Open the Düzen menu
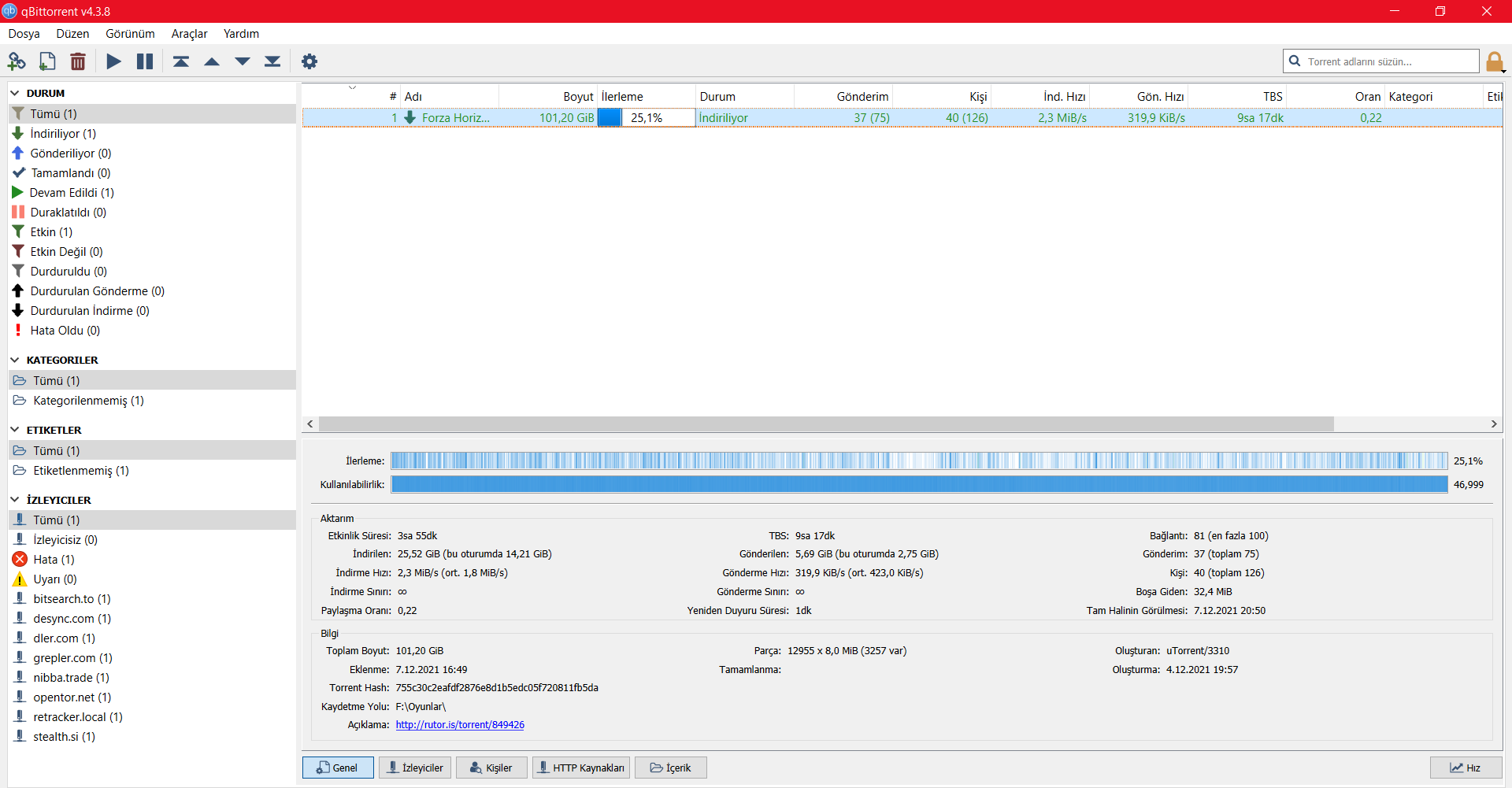The width and height of the screenshot is (1512, 788). coord(73,34)
